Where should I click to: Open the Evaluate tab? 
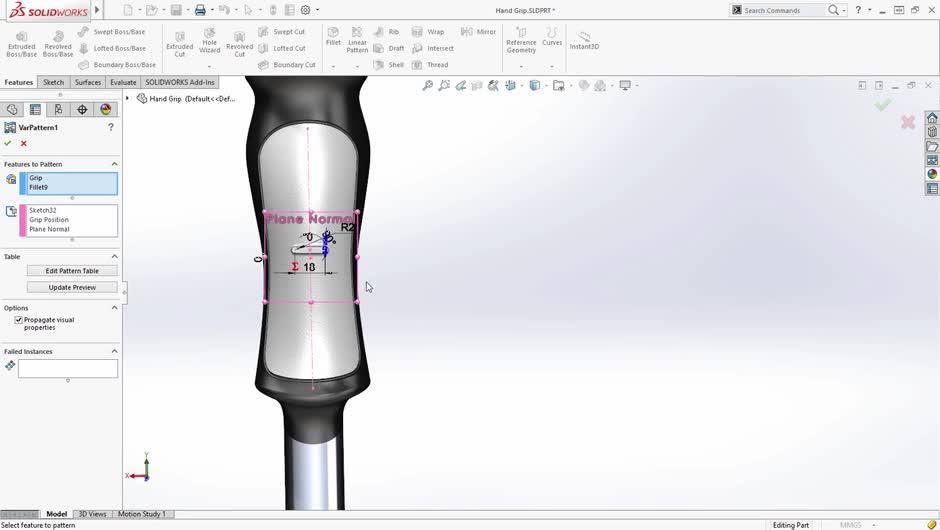click(123, 82)
